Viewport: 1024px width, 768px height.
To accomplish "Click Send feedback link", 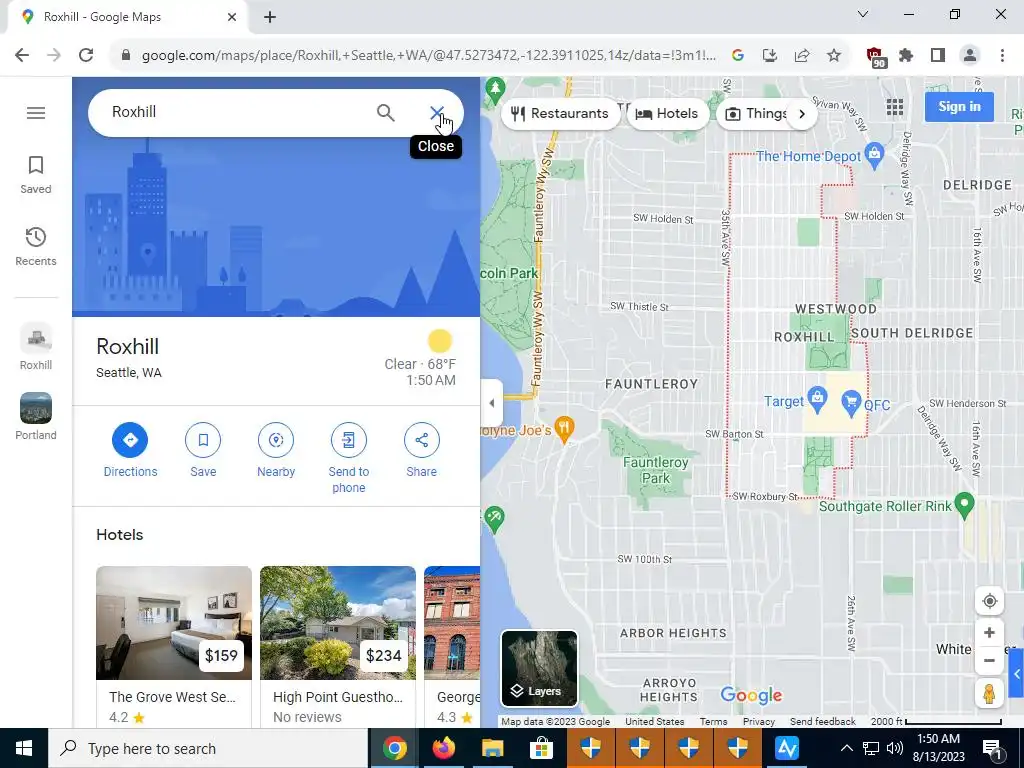I will tap(823, 722).
